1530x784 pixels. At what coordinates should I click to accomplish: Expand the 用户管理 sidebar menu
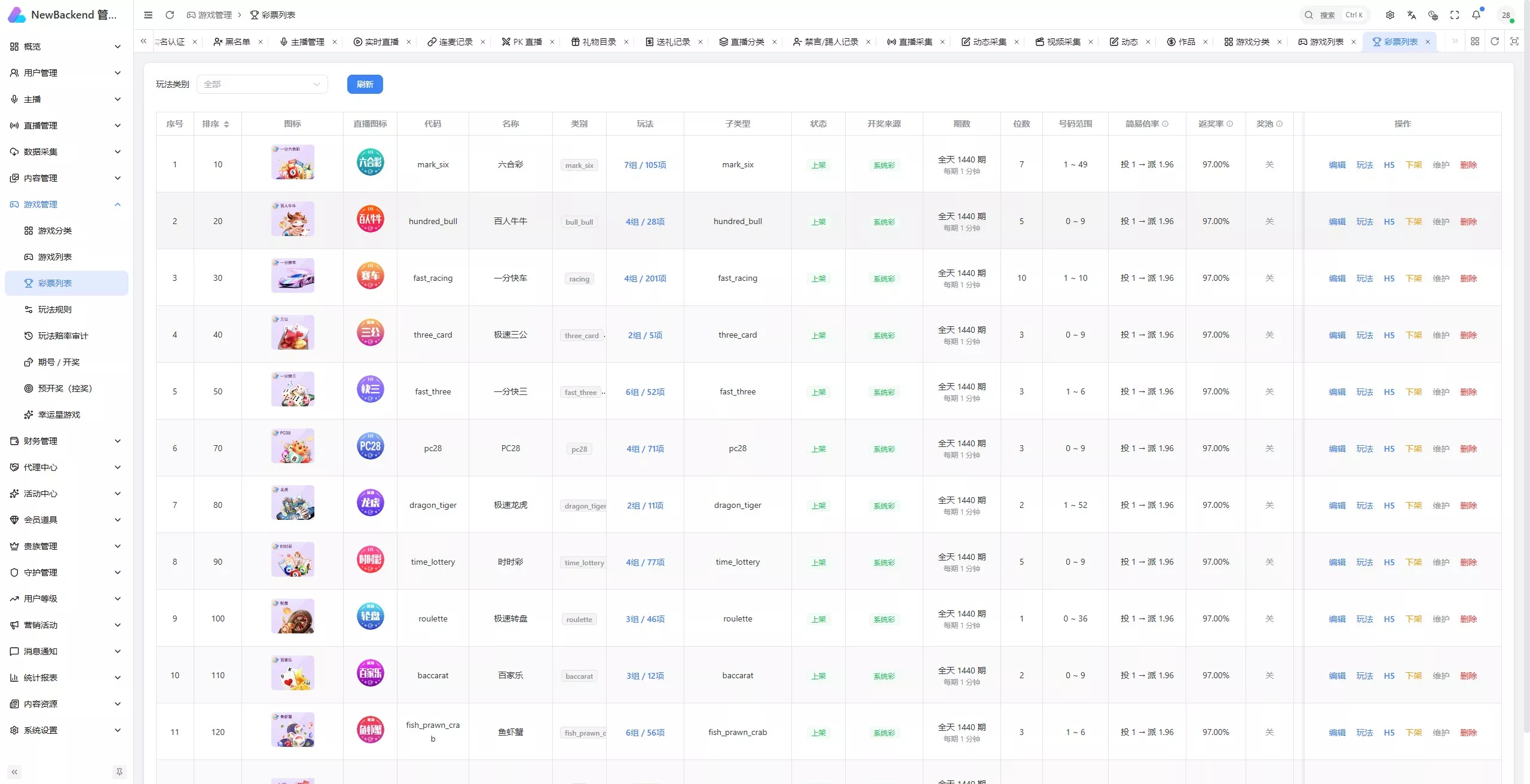(x=66, y=73)
